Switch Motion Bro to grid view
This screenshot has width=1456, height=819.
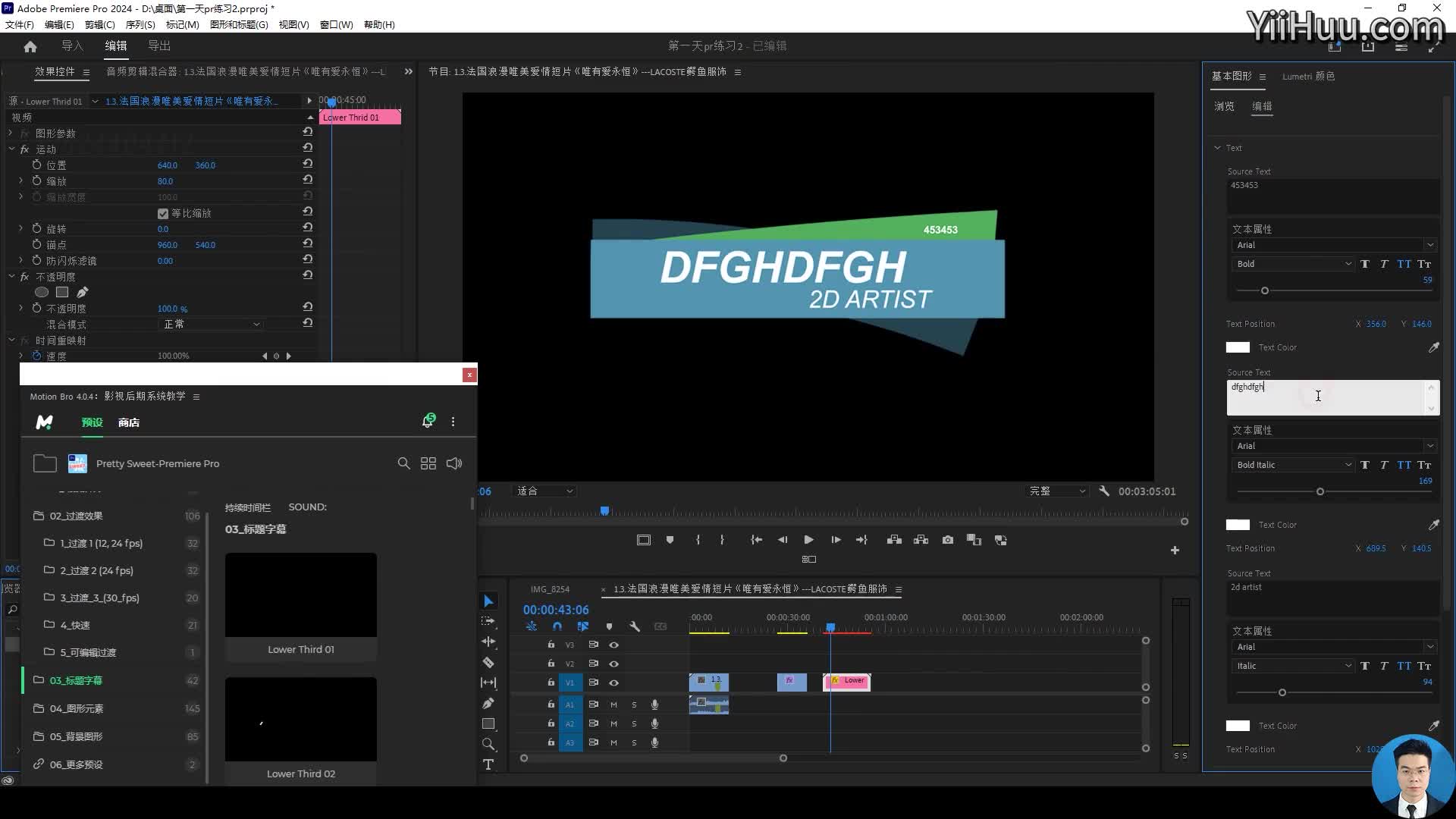(428, 463)
